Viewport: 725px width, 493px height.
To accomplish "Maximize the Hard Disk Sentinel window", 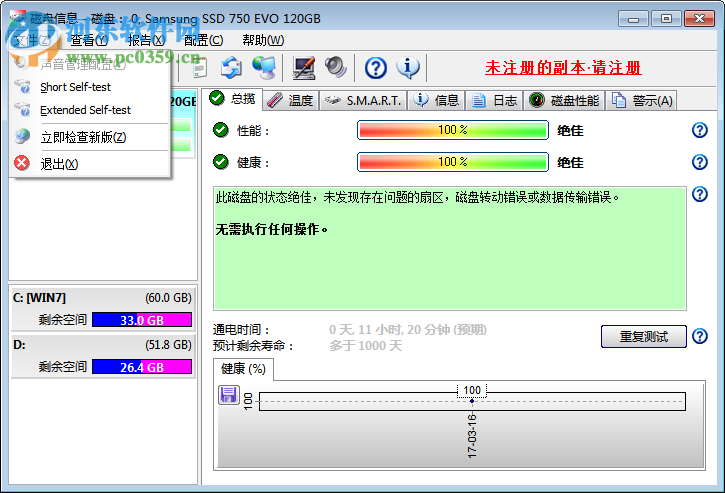I will tap(666, 19).
